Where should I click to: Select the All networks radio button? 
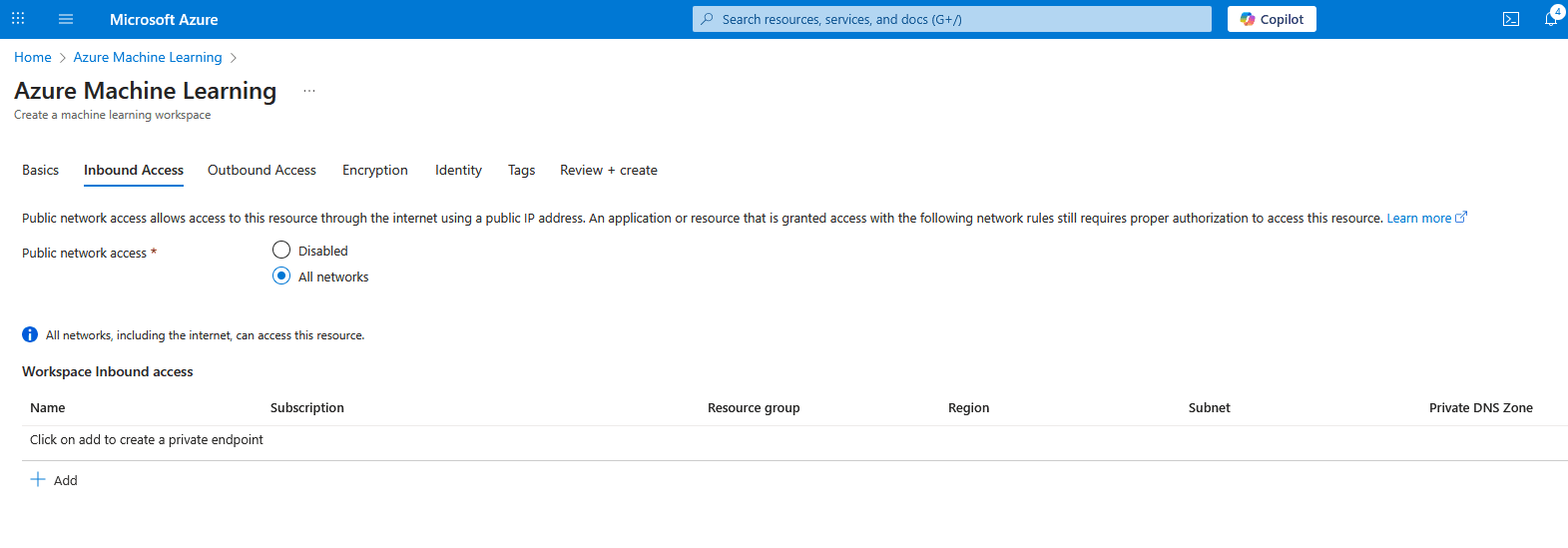tap(281, 275)
